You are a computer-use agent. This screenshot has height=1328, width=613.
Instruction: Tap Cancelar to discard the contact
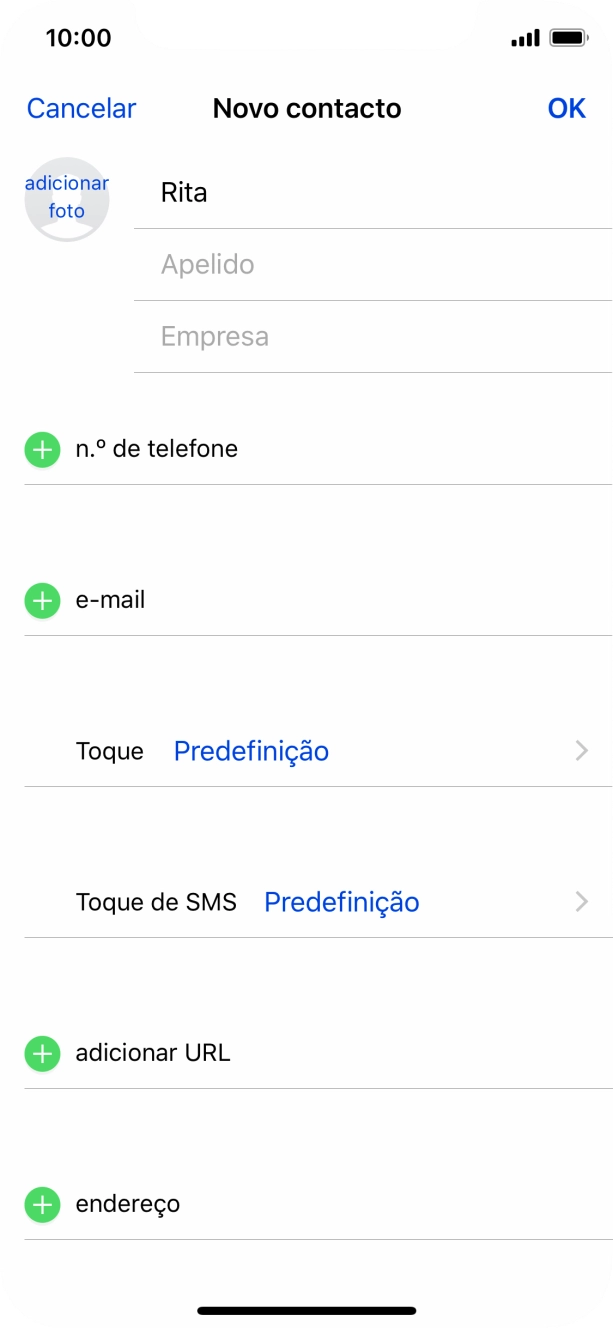pyautogui.click(x=81, y=108)
